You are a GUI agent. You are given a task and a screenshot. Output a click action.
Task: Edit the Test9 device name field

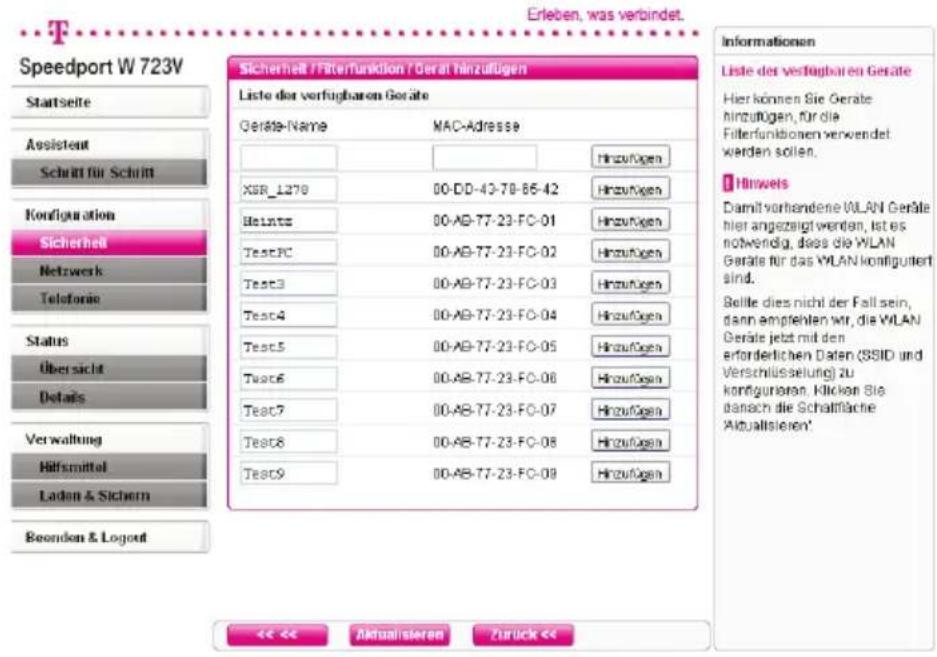point(289,473)
